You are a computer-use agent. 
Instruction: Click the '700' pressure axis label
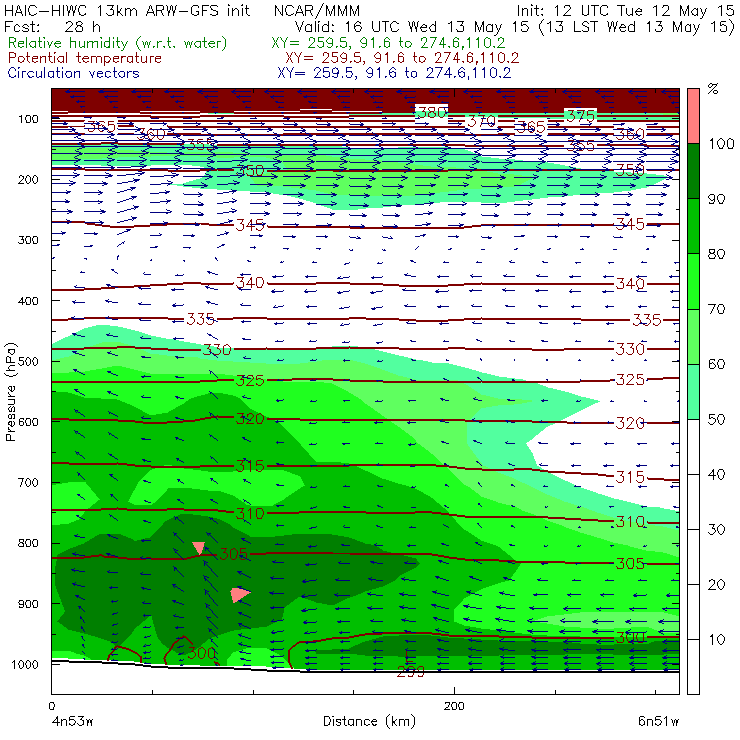tap(28, 482)
